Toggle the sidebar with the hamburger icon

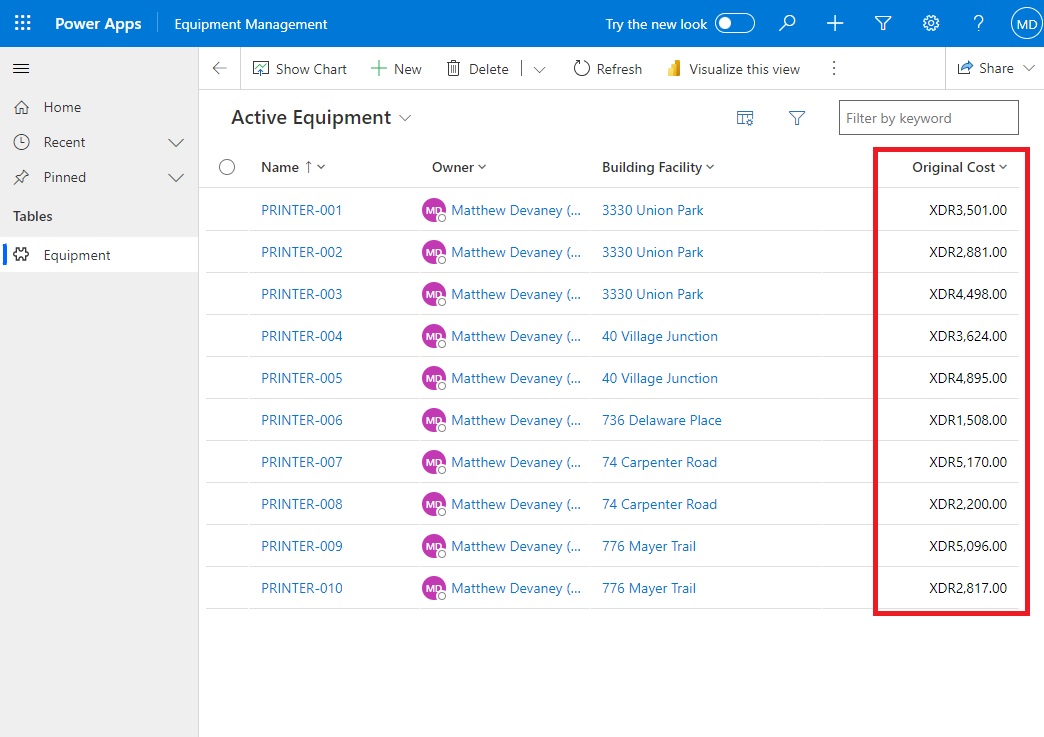(x=21, y=69)
